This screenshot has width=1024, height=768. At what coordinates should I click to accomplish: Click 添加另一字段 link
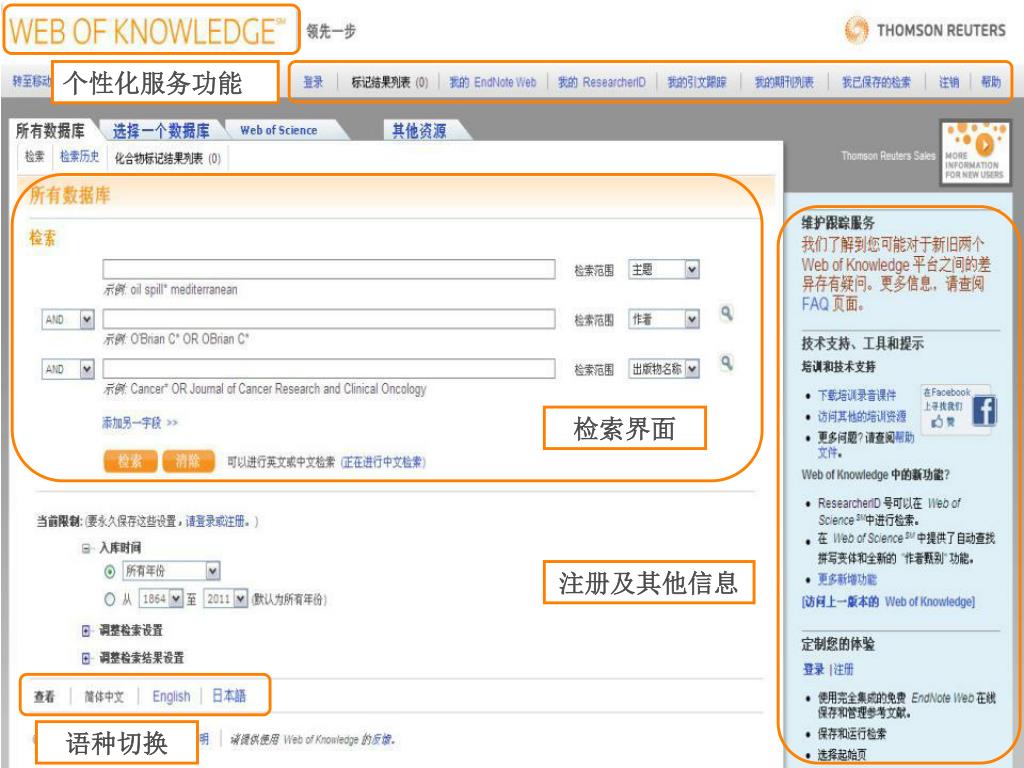tap(140, 423)
